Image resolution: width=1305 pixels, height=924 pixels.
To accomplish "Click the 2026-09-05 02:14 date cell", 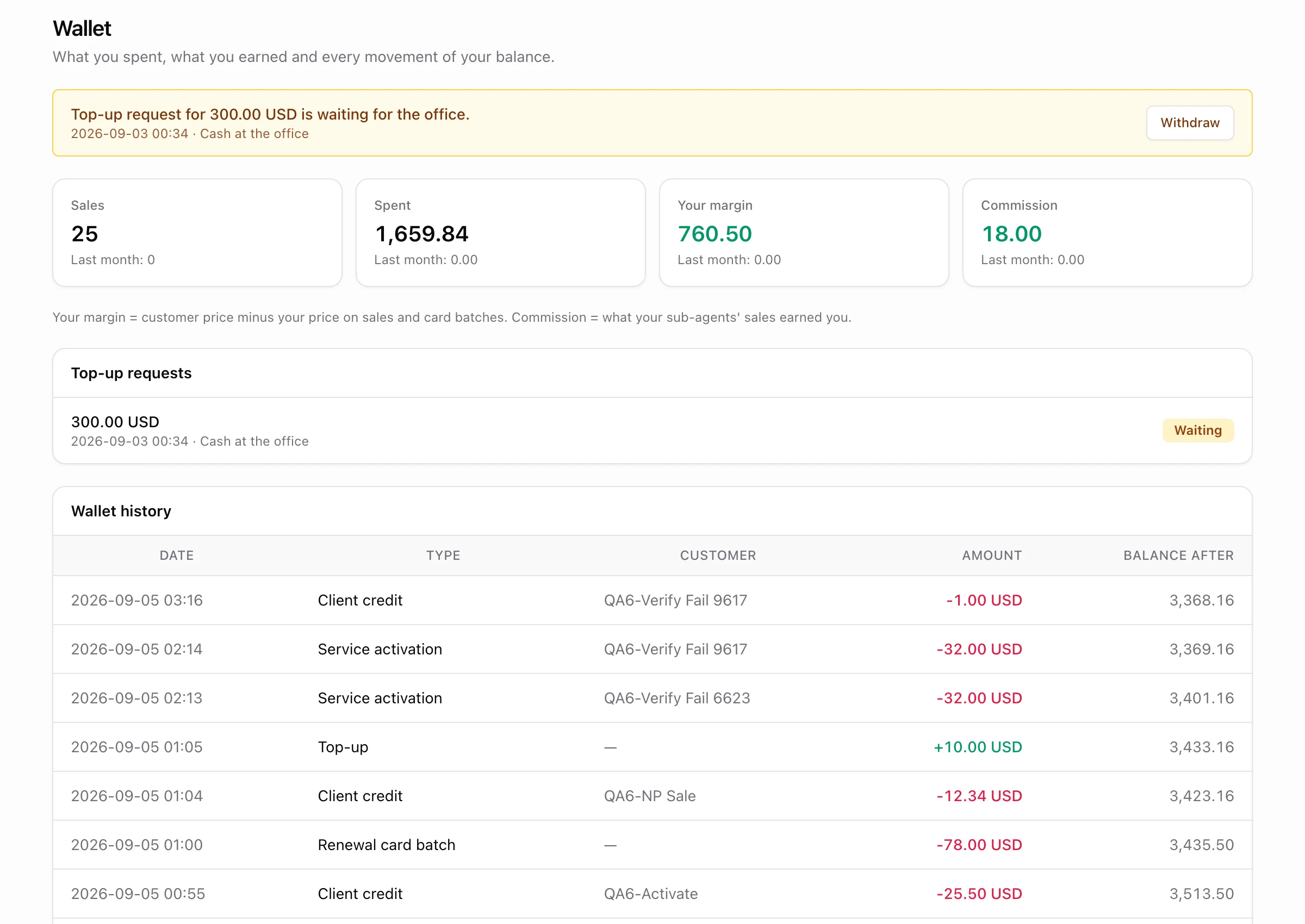I will (136, 649).
